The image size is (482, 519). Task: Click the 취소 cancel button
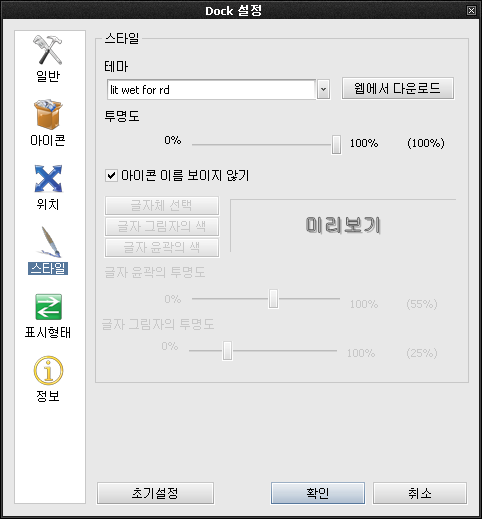[420, 493]
